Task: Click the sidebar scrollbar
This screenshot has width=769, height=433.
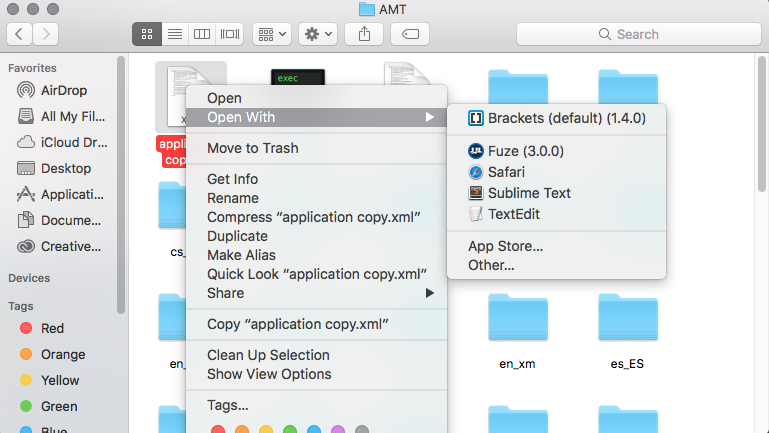Action: [x=121, y=185]
